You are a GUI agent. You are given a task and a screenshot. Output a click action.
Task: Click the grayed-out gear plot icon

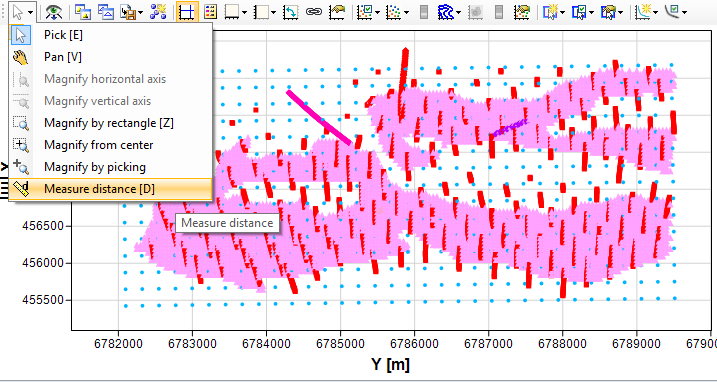tap(476, 11)
